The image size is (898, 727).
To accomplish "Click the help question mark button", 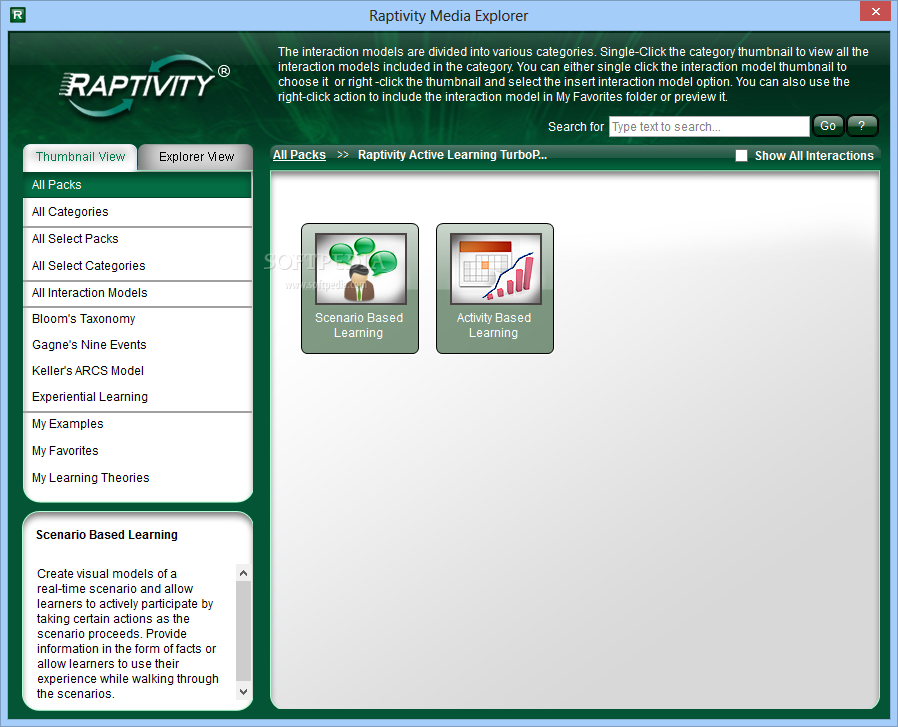I will point(862,126).
